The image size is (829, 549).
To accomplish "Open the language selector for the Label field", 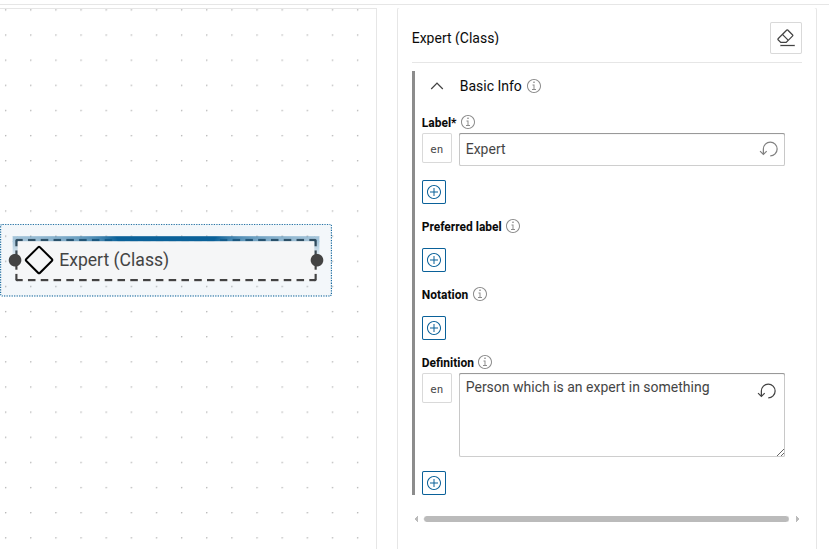I will coord(436,149).
